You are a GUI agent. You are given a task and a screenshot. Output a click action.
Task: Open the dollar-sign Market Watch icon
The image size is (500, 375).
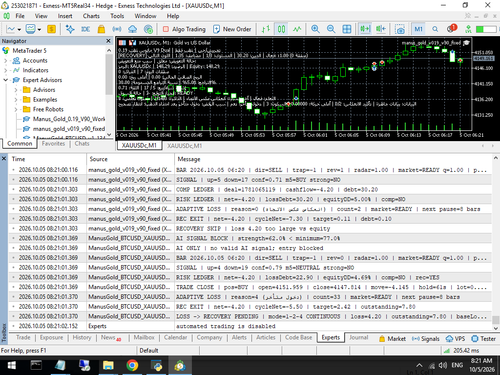[51, 29]
